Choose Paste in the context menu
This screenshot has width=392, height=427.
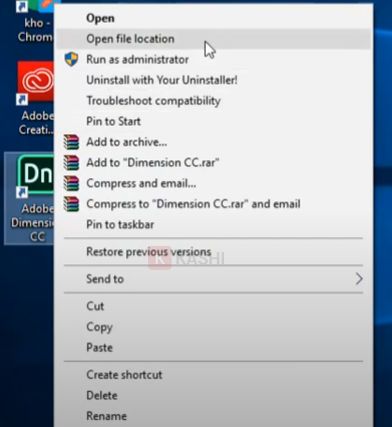213,348
